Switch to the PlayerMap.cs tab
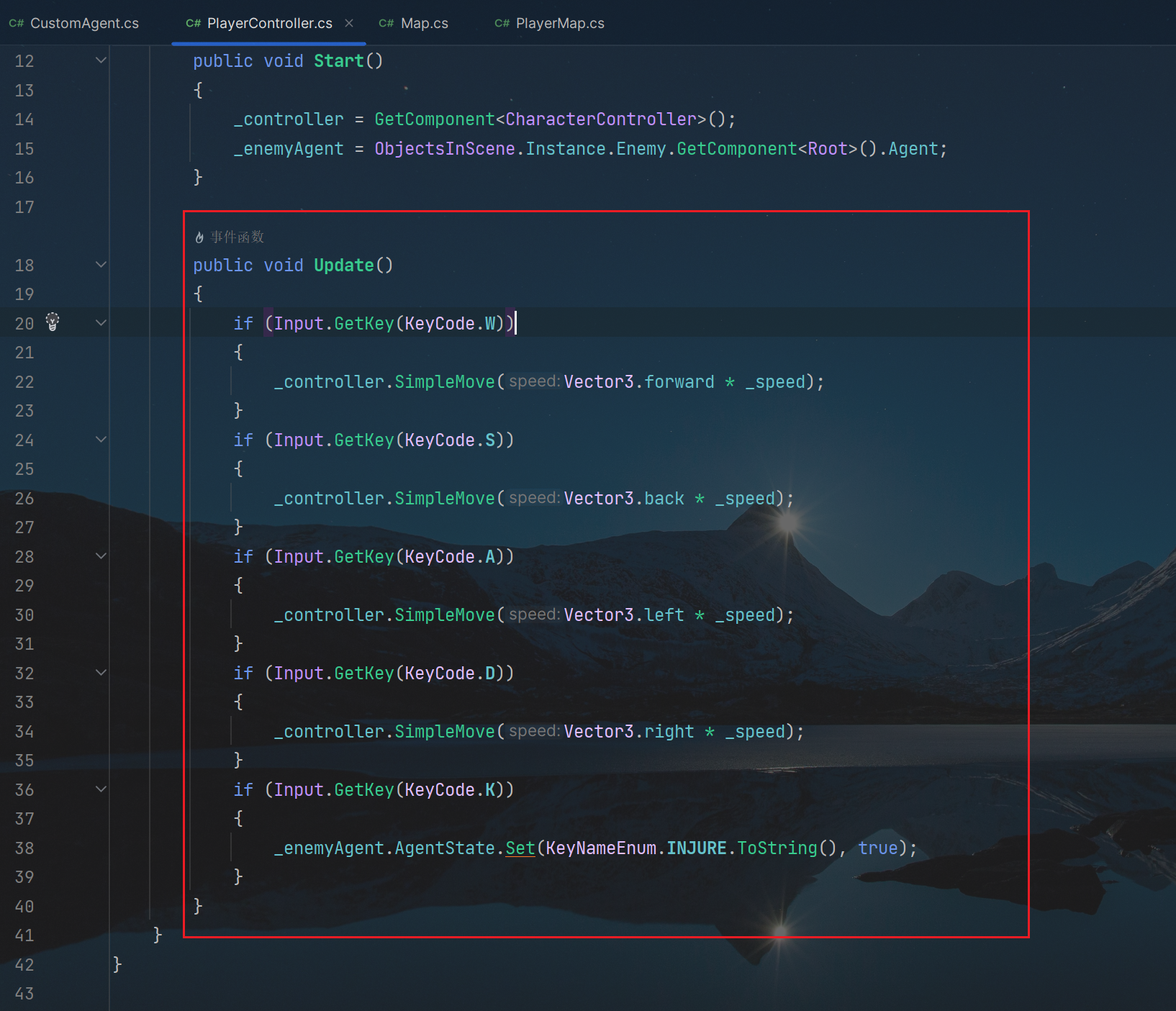This screenshot has width=1176, height=1011. pos(559,24)
